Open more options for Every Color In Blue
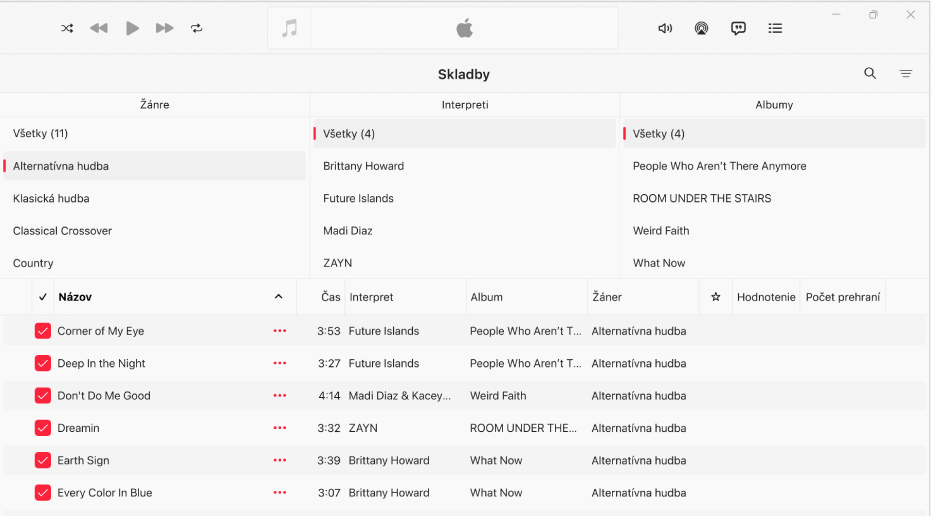This screenshot has width=931, height=516. (280, 492)
